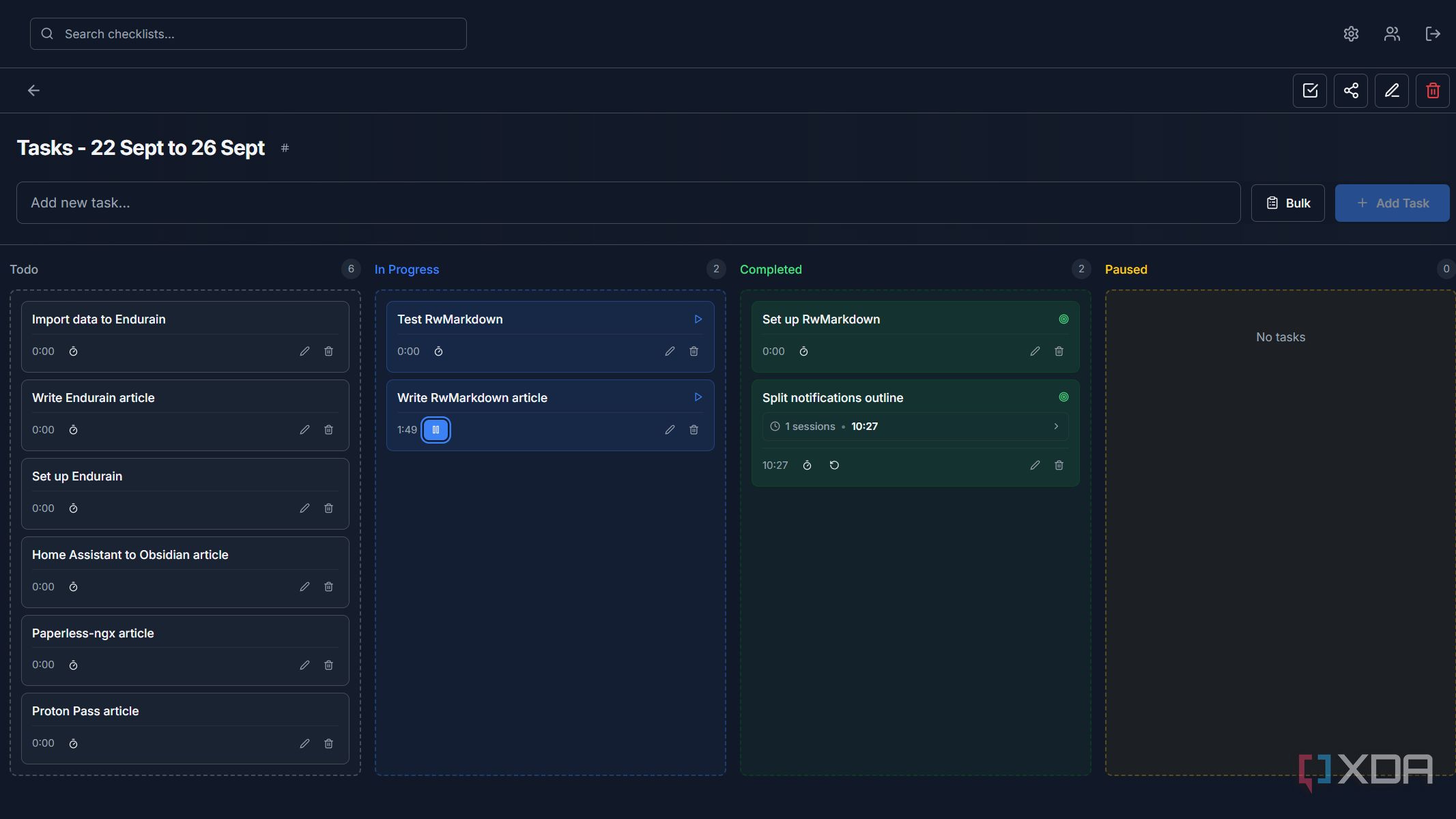Delete the Paperless-ngx article task
Screen dimensions: 1456x819
click(x=328, y=665)
